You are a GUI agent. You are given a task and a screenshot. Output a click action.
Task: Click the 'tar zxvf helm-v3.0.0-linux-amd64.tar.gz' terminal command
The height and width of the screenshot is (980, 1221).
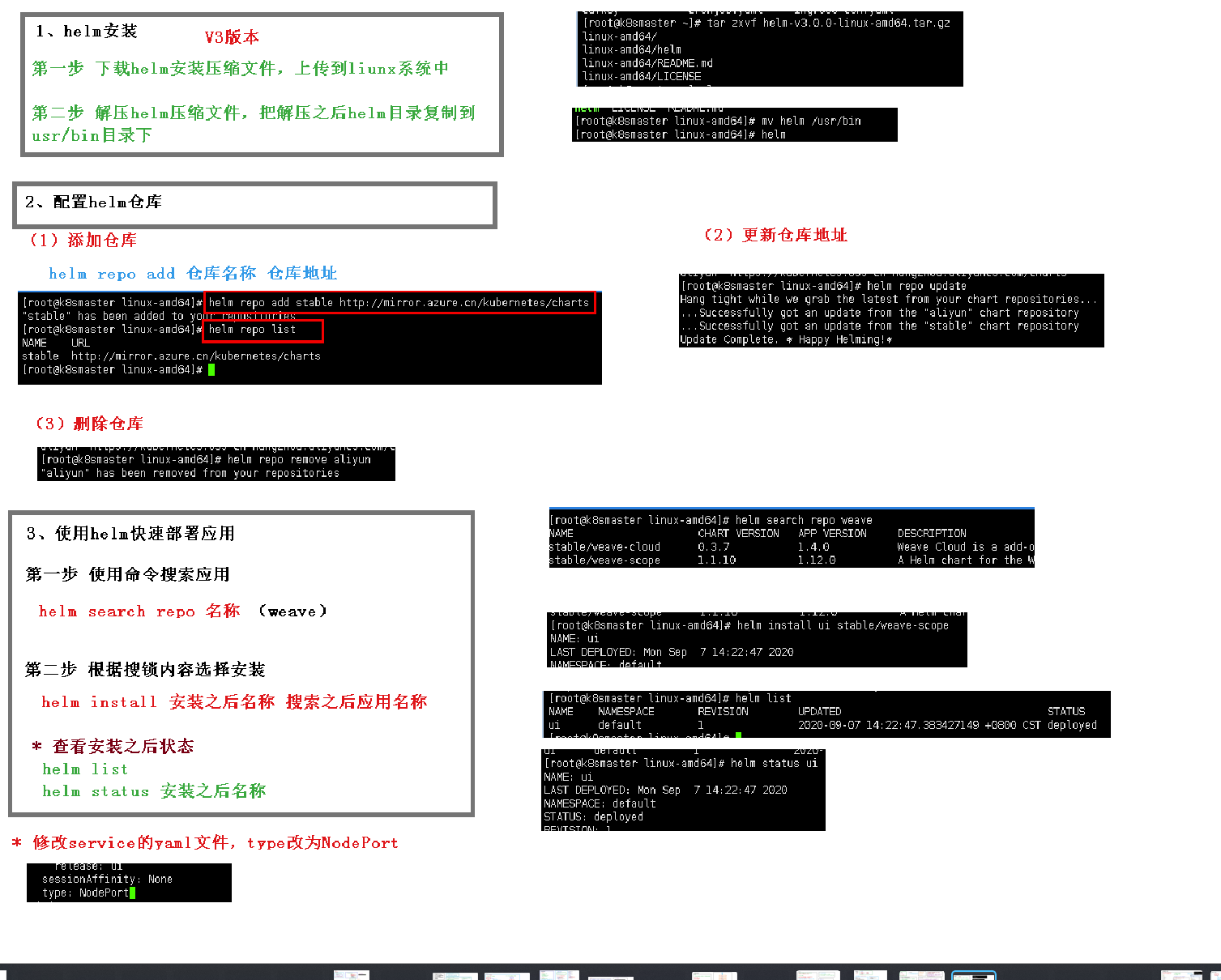(x=829, y=23)
